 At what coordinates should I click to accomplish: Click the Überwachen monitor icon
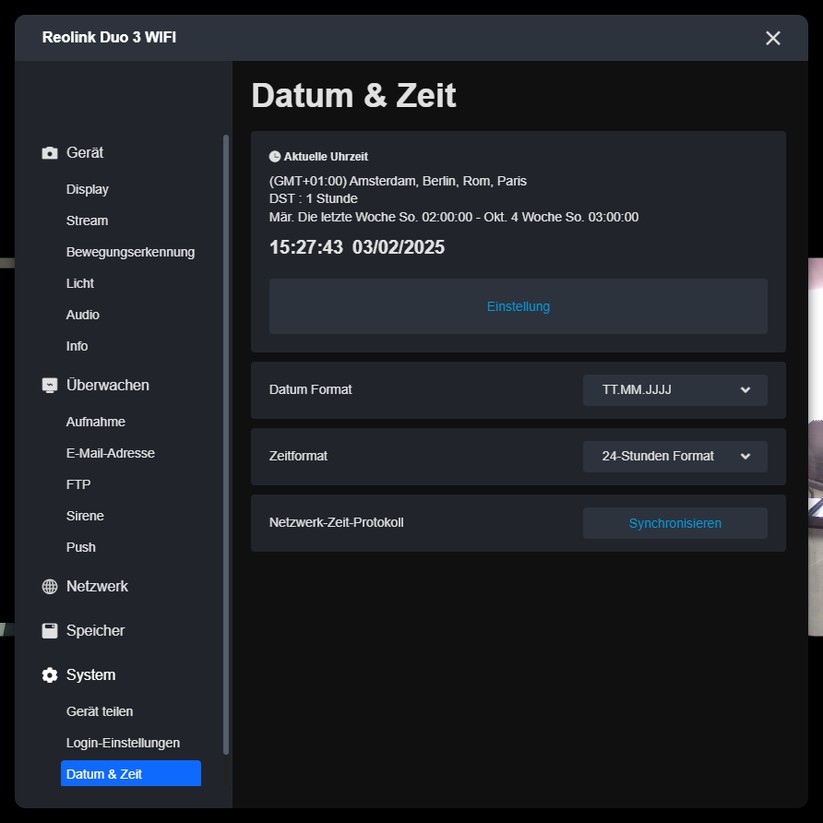click(49, 385)
